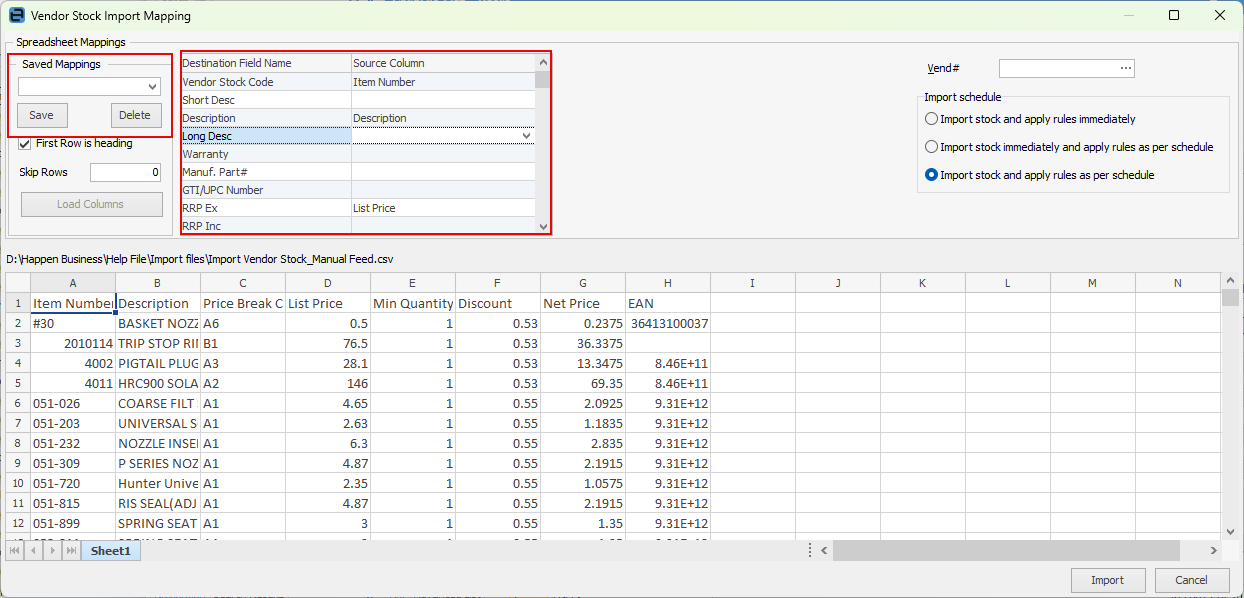Viewport: 1244px width, 598px height.
Task: Click the mapping grid vertical scrollbar thumb
Action: click(543, 79)
